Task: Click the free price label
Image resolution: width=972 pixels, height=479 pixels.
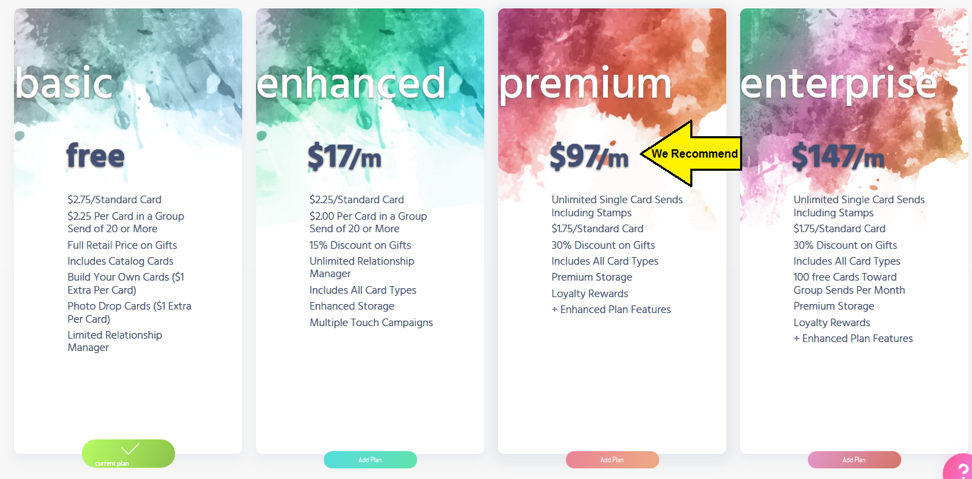Action: [95, 156]
